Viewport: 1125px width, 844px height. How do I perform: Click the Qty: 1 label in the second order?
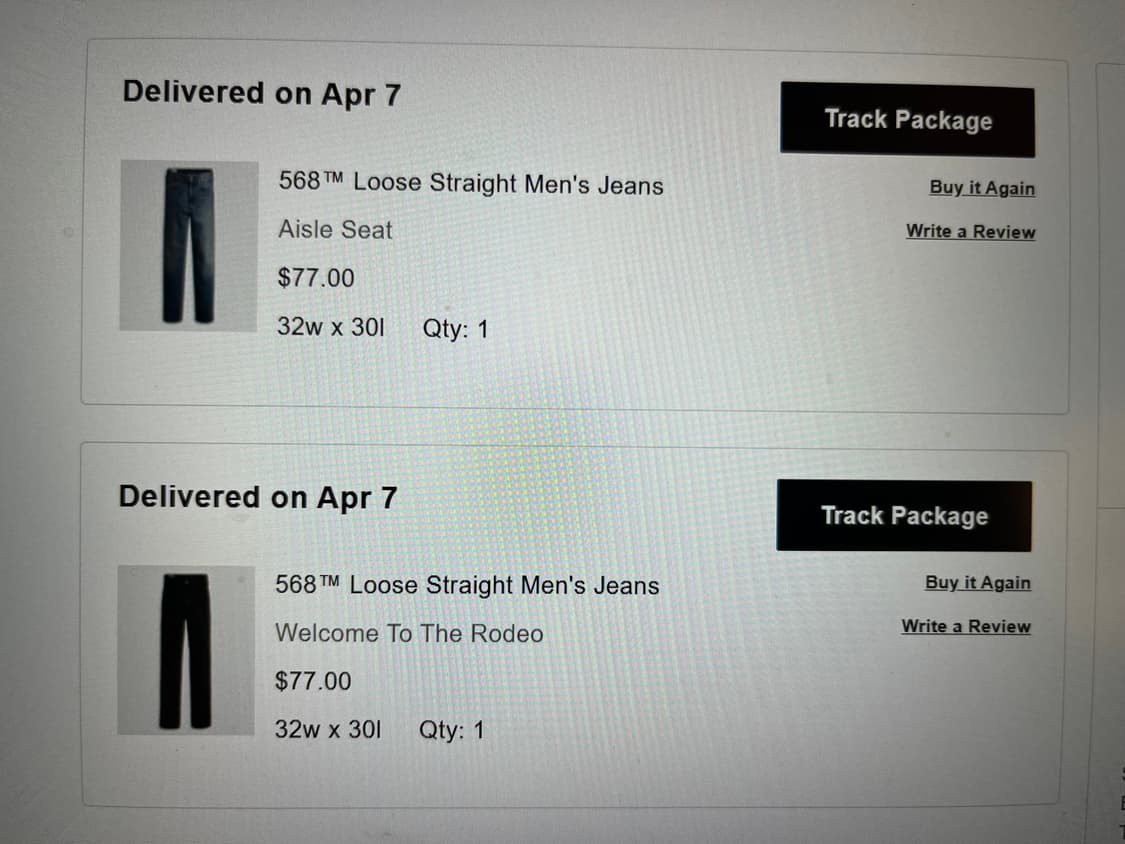(451, 731)
